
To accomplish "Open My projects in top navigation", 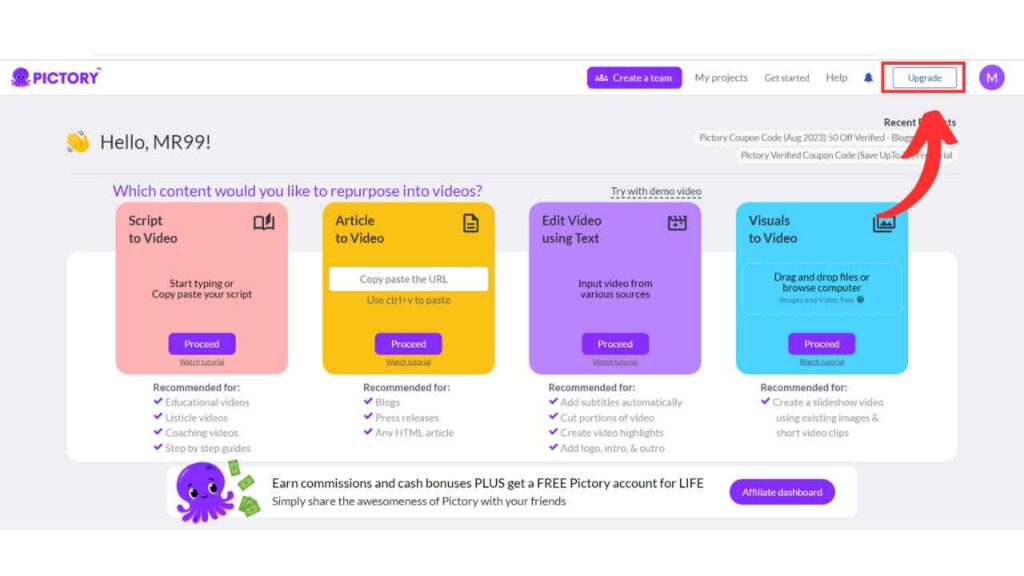I will 721,78.
